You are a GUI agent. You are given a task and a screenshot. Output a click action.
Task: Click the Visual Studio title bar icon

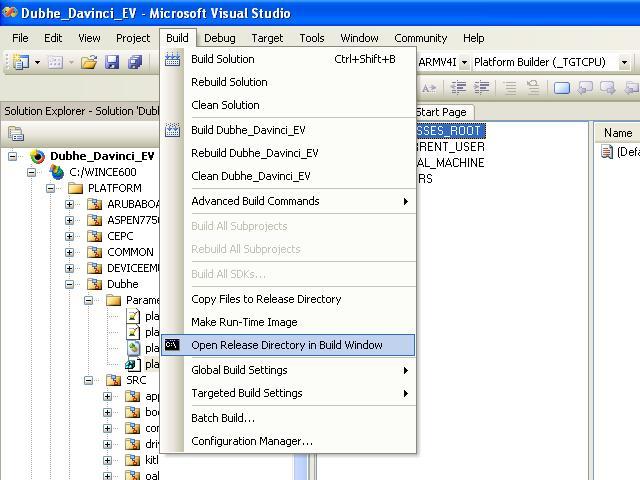9,13
